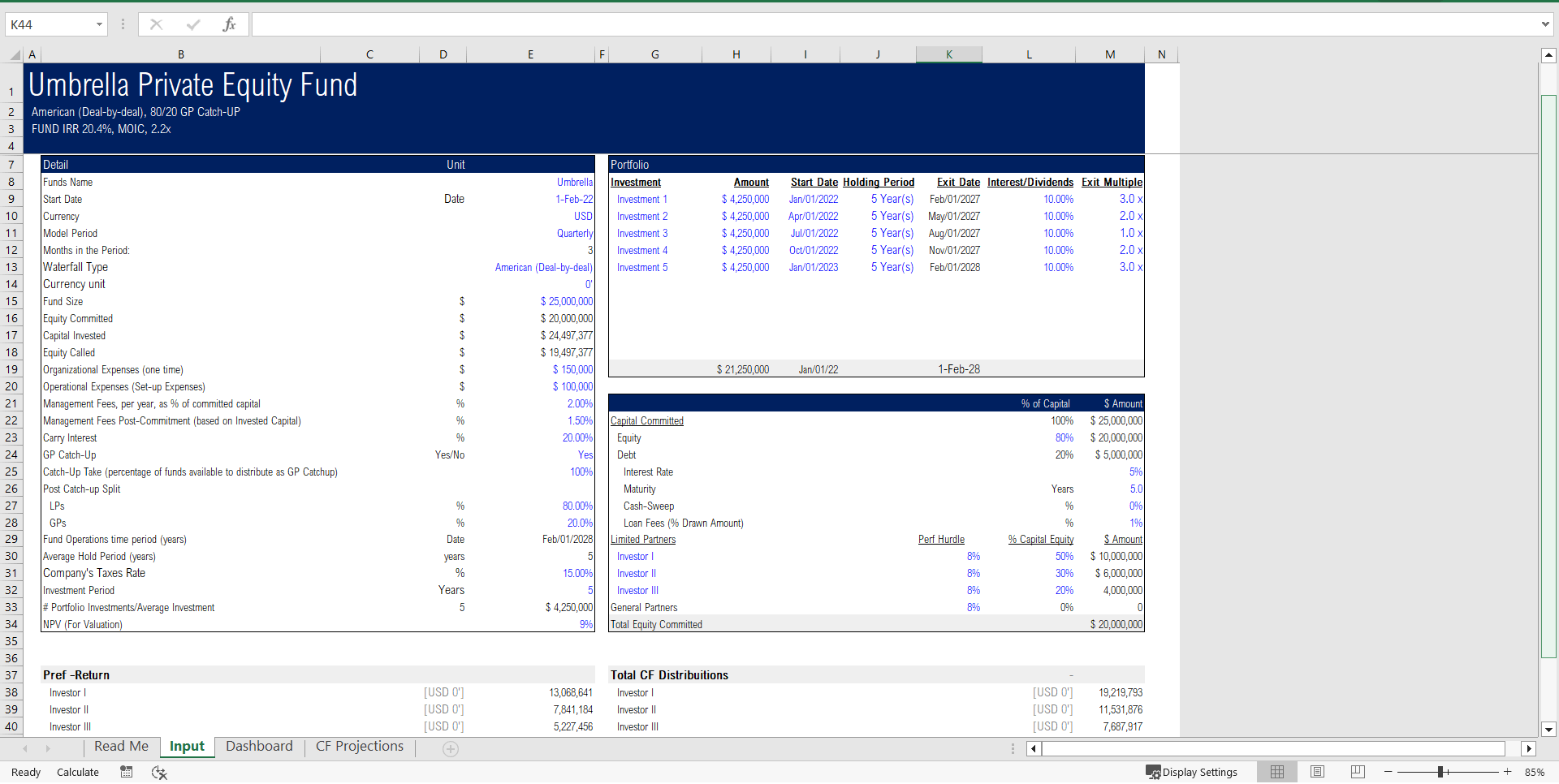Viewport: 1559px width, 784px height.
Task: Click the Page Layout view icon
Action: click(x=1316, y=772)
